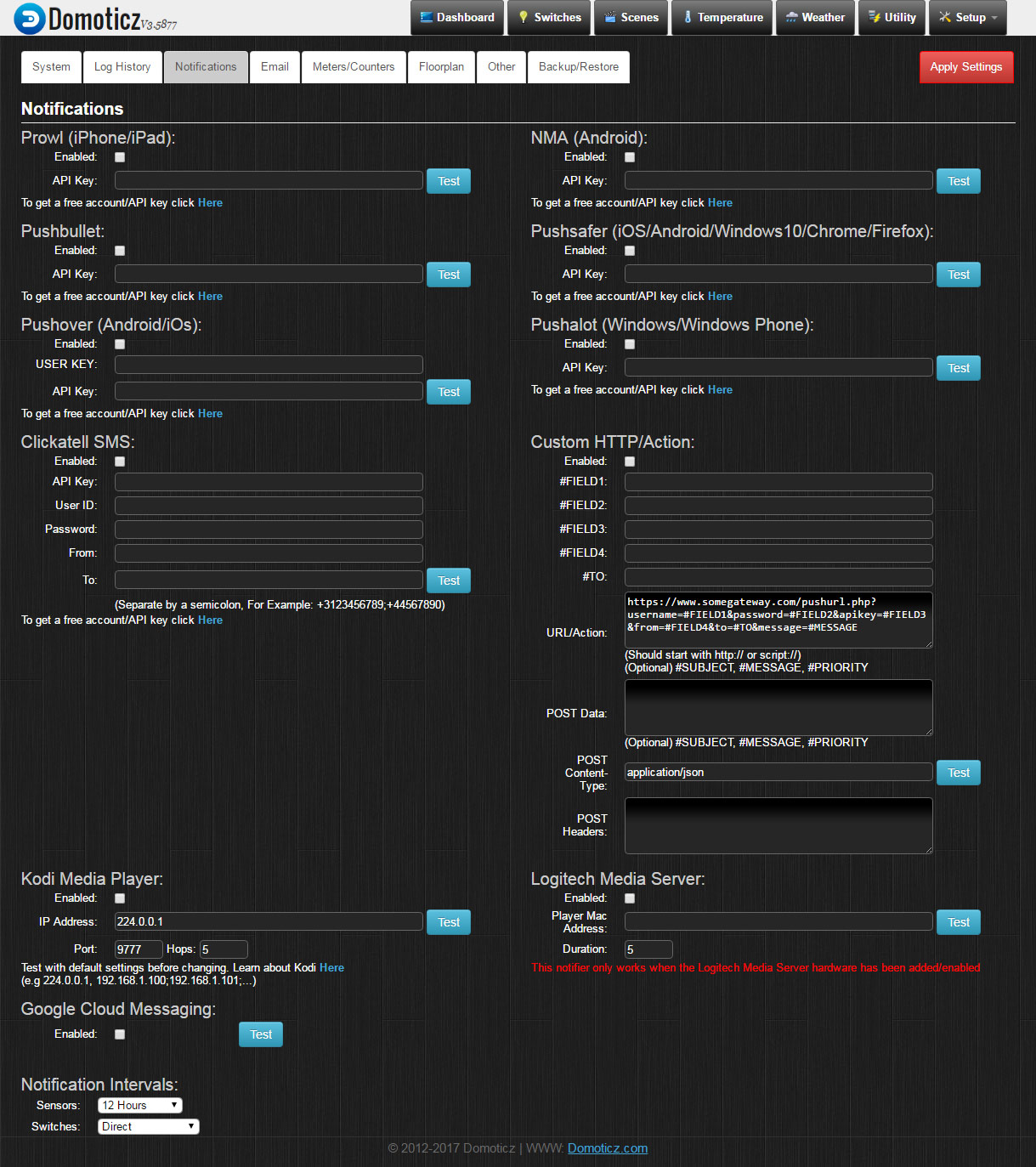Open the Sensors interval dropdown
This screenshot has width=1036, height=1167.
point(140,1105)
